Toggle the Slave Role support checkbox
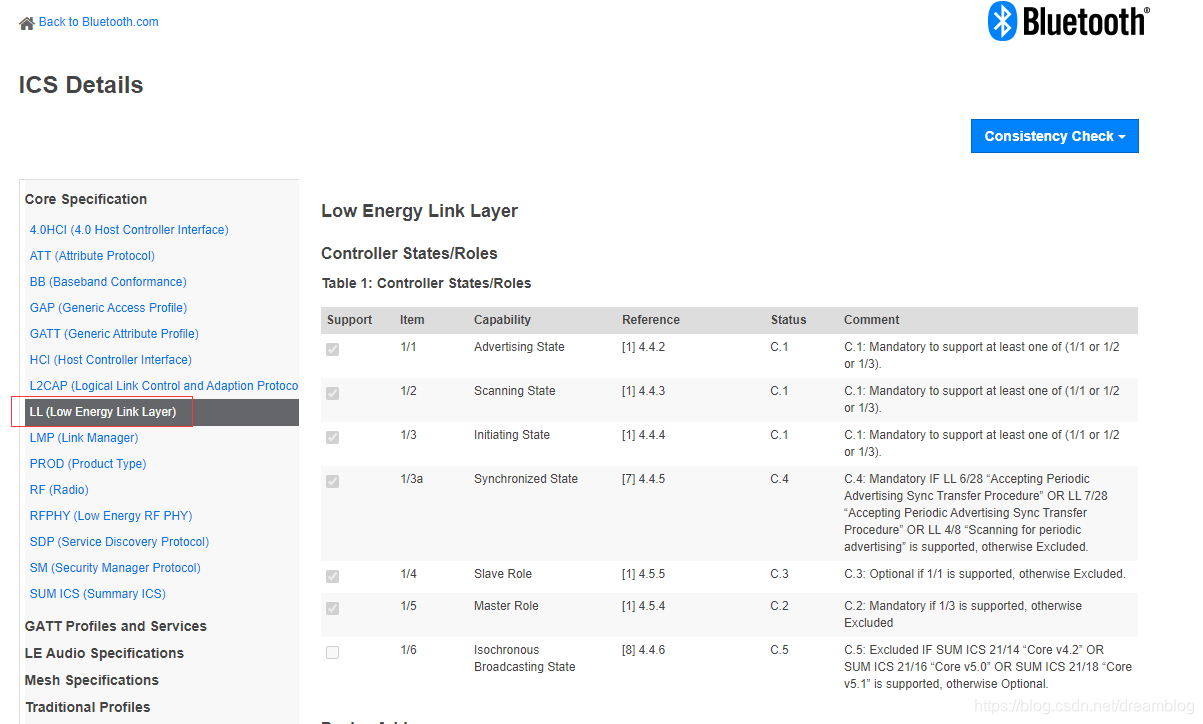 pyautogui.click(x=332, y=576)
